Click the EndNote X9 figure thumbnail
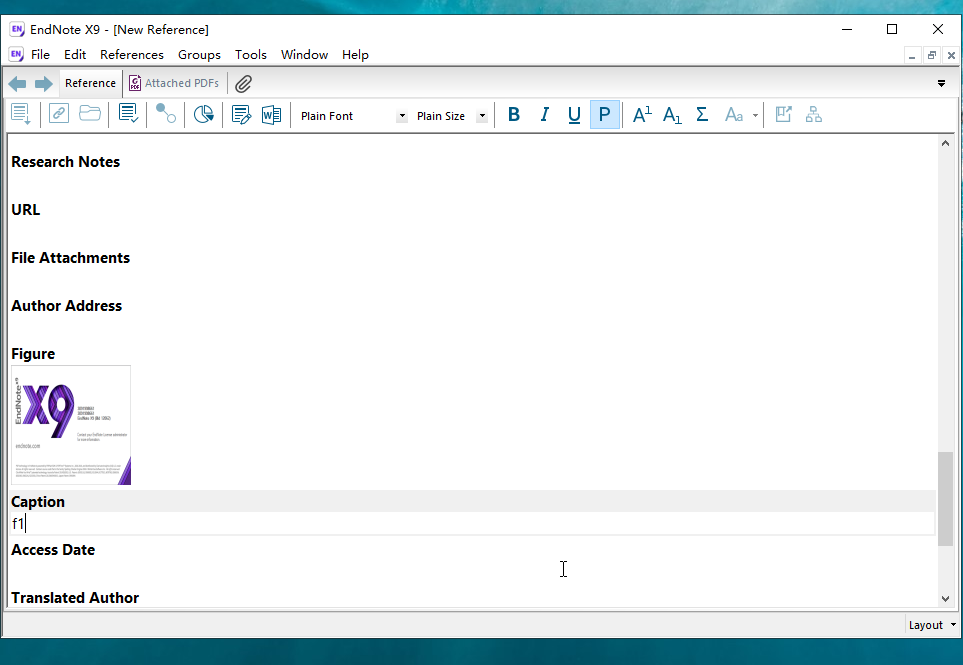The image size is (963, 665). click(x=71, y=425)
